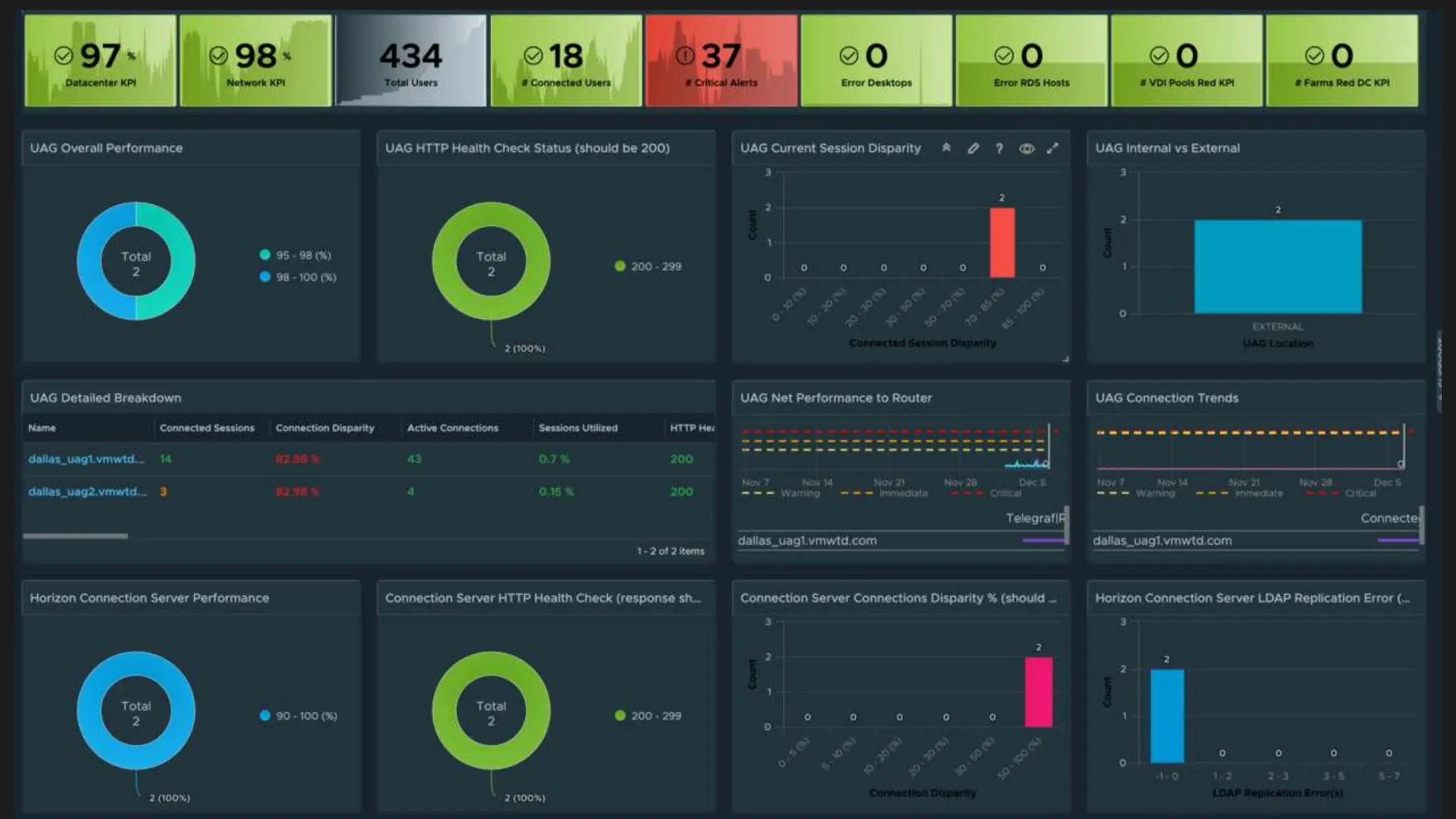The width and height of the screenshot is (1456, 819).
Task: Sort table by Connection Disparity column
Action: 324,428
